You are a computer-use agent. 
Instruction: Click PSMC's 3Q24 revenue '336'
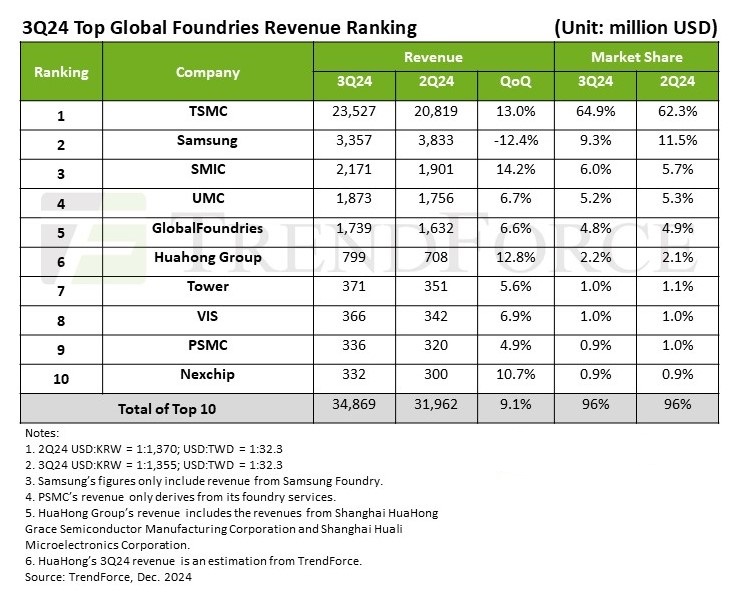click(x=354, y=345)
